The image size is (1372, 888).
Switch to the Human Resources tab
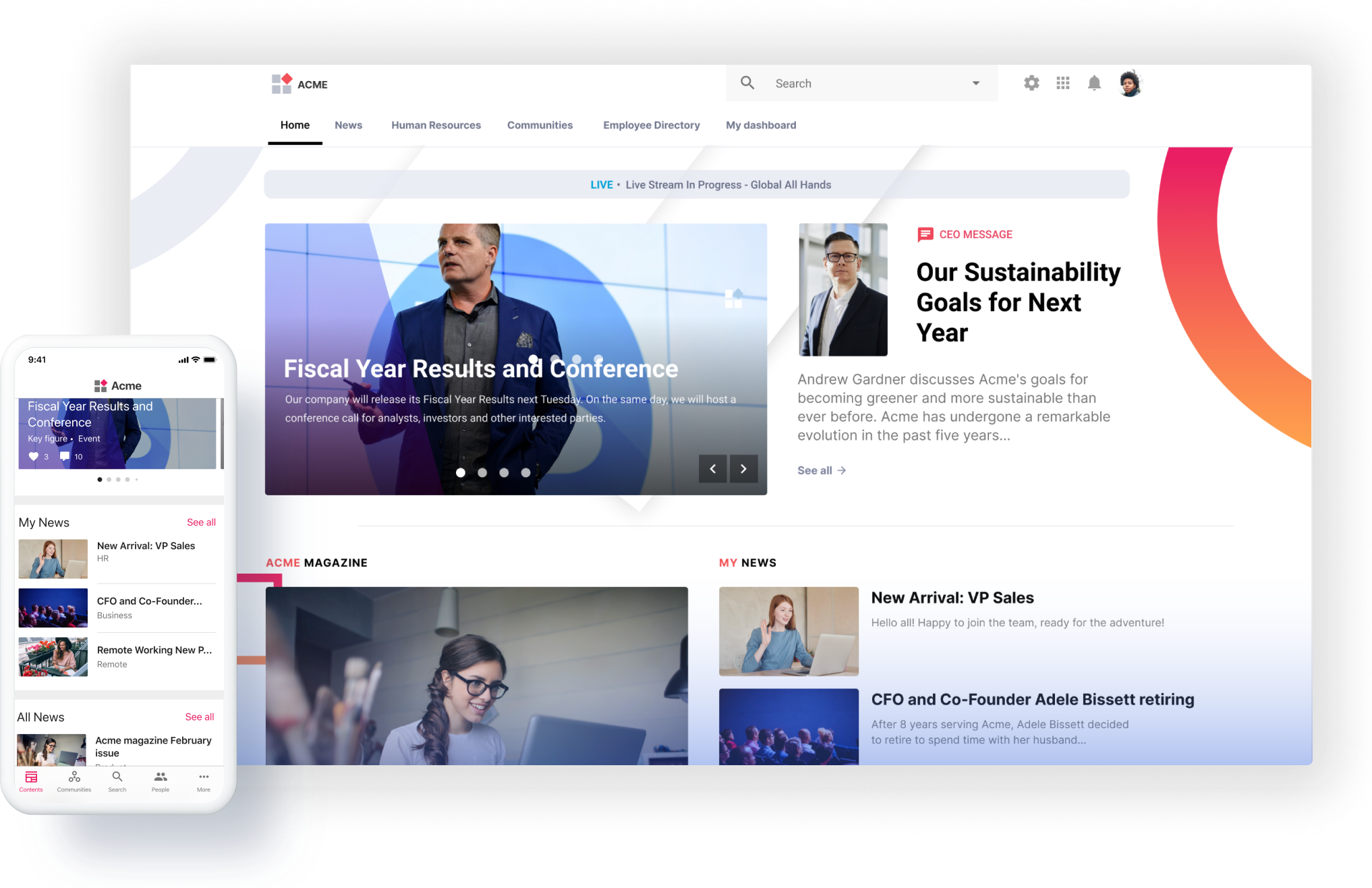click(x=436, y=124)
